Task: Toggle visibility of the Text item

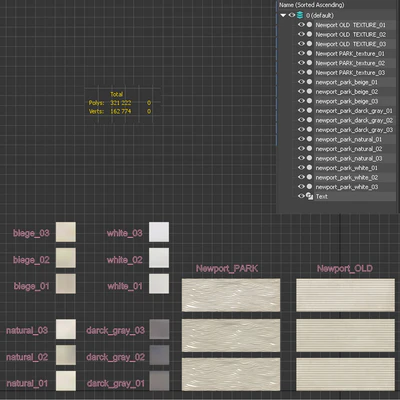Action: (301, 196)
